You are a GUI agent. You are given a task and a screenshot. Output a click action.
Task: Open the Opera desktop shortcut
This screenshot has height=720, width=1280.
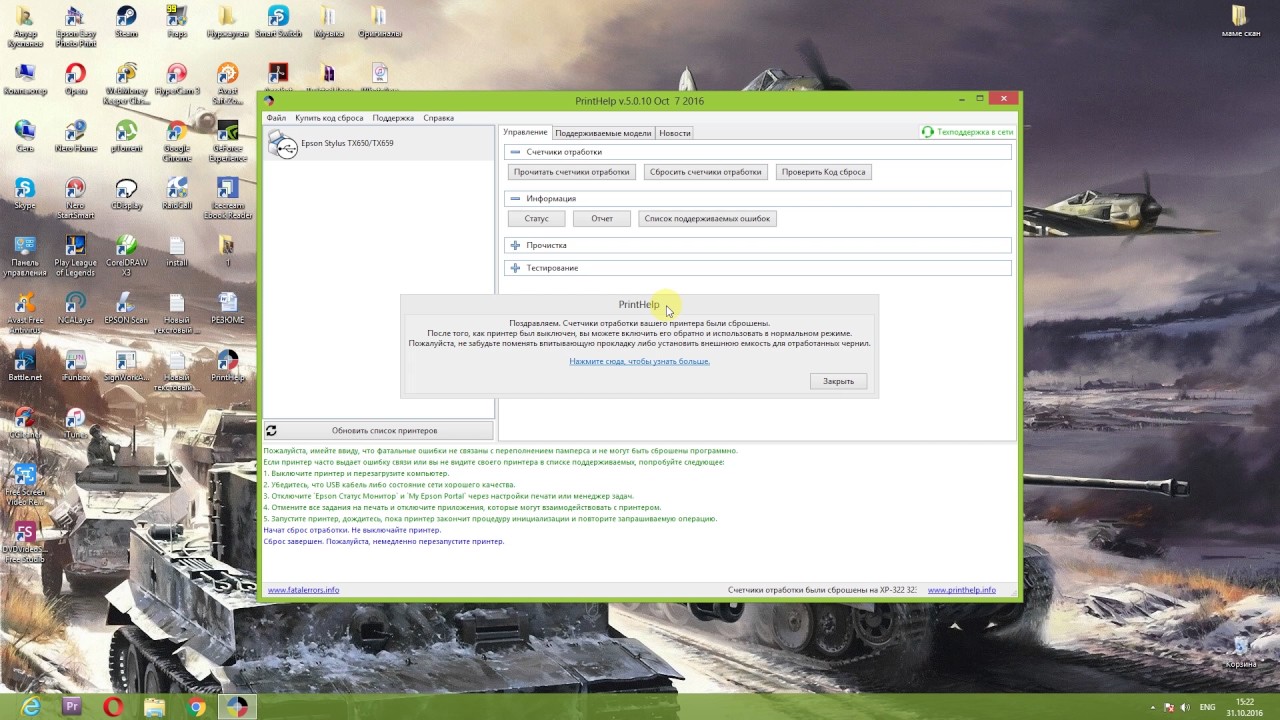[75, 79]
